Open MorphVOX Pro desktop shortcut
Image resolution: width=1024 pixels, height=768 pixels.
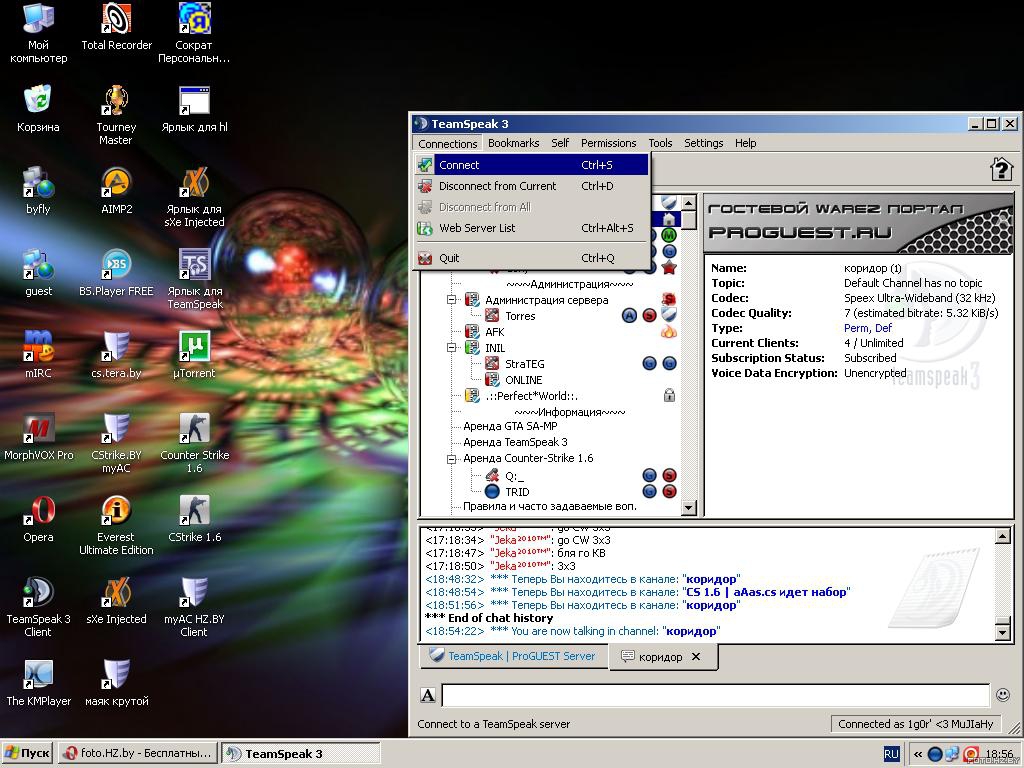38,436
